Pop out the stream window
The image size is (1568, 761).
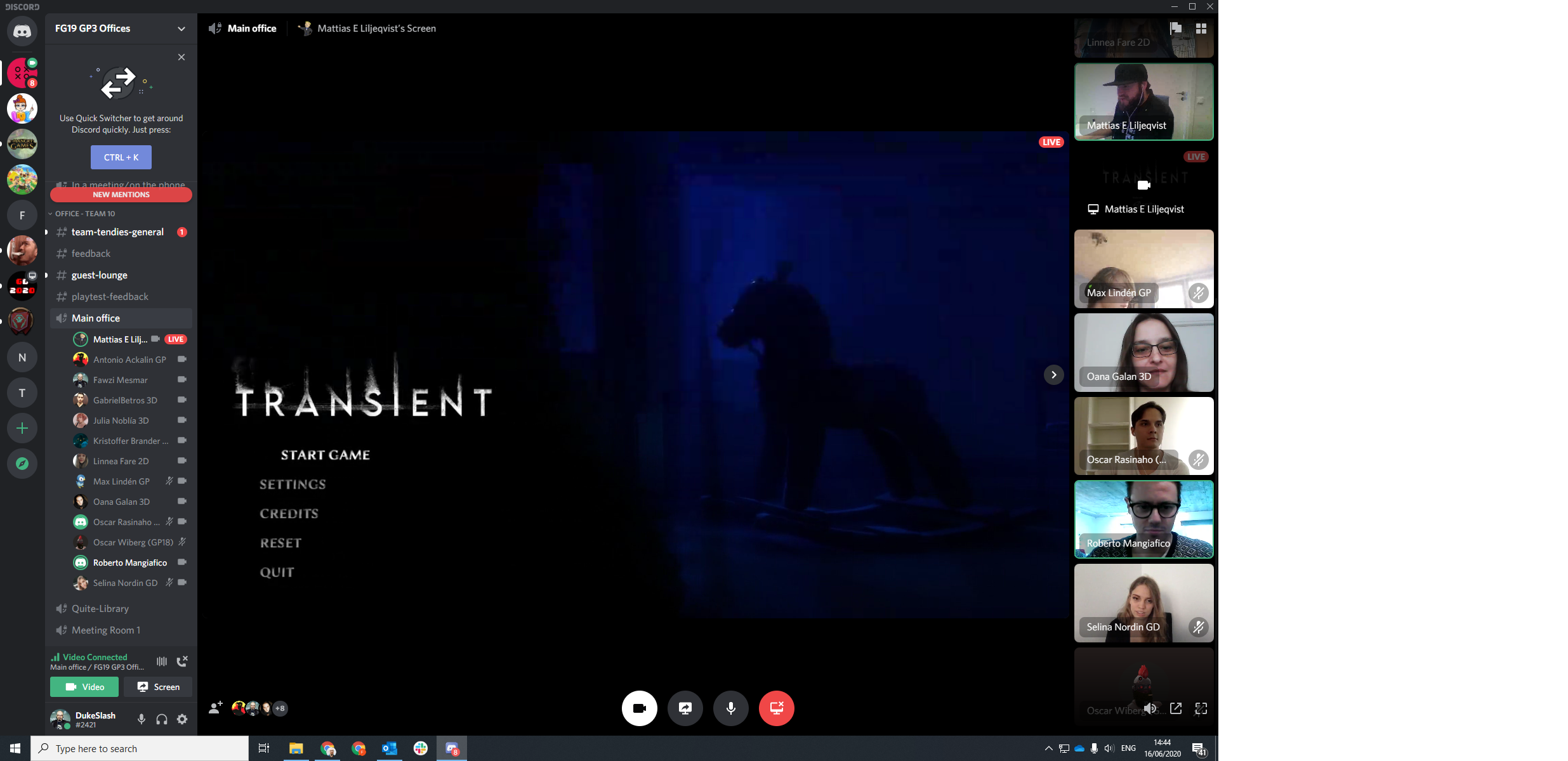[1176, 708]
